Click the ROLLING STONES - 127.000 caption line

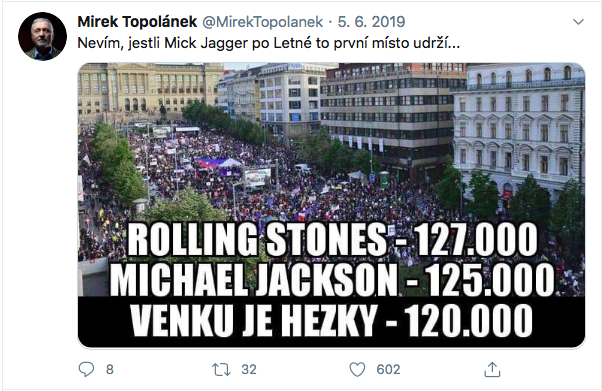332,240
